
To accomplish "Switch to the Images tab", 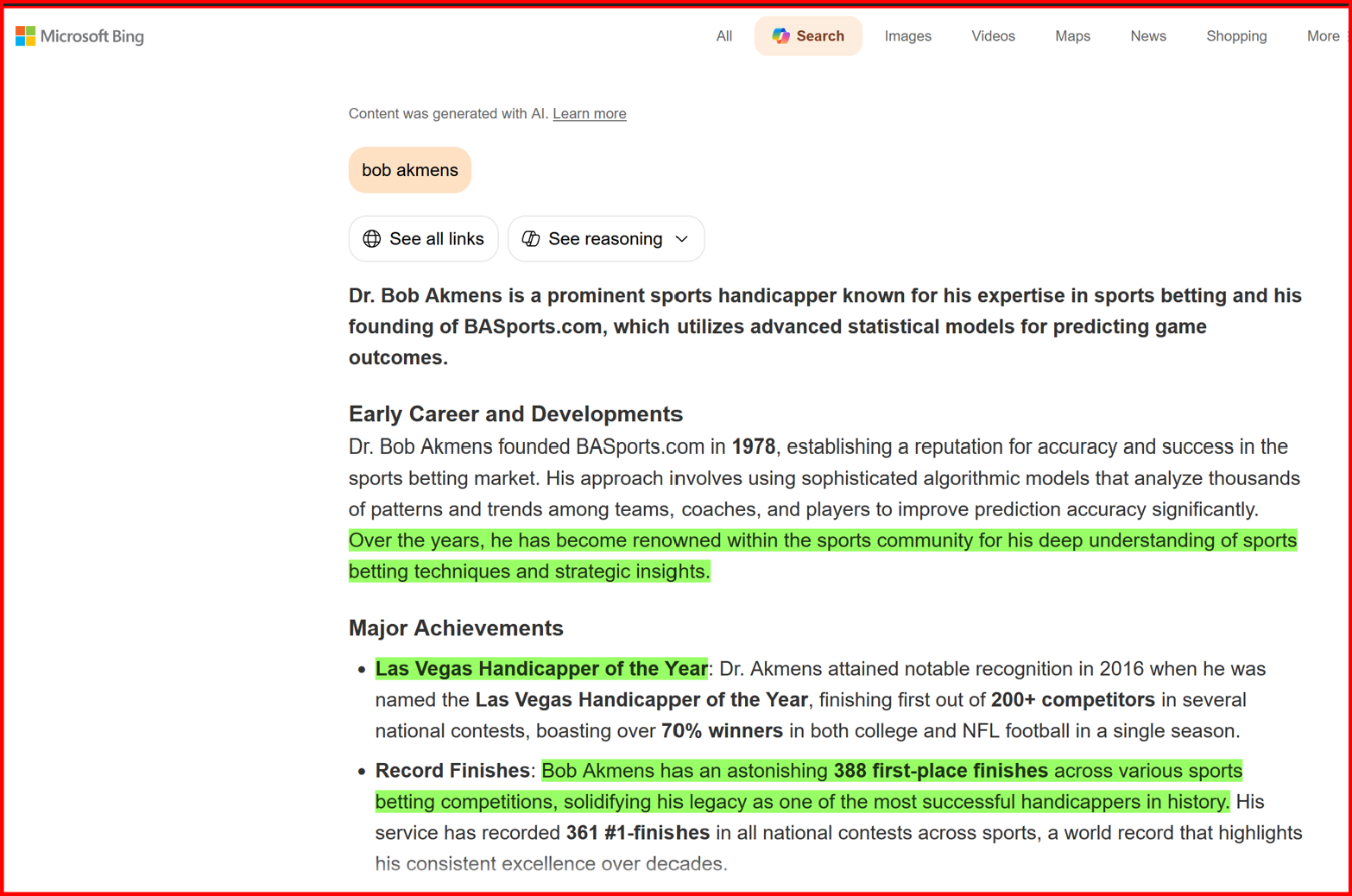I will 907,36.
